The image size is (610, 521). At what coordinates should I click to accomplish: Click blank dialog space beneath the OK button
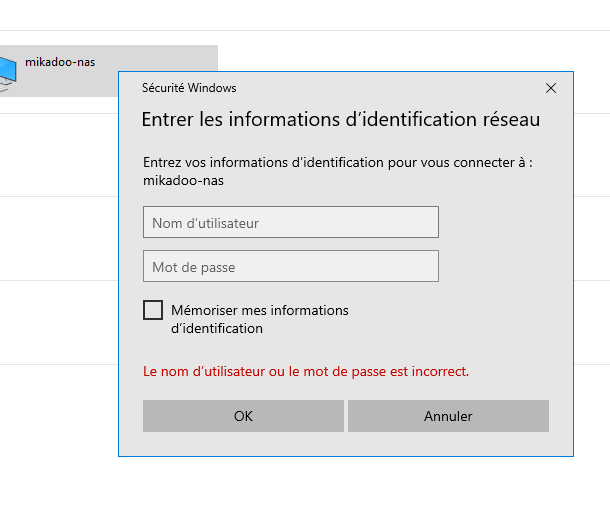[x=243, y=444]
